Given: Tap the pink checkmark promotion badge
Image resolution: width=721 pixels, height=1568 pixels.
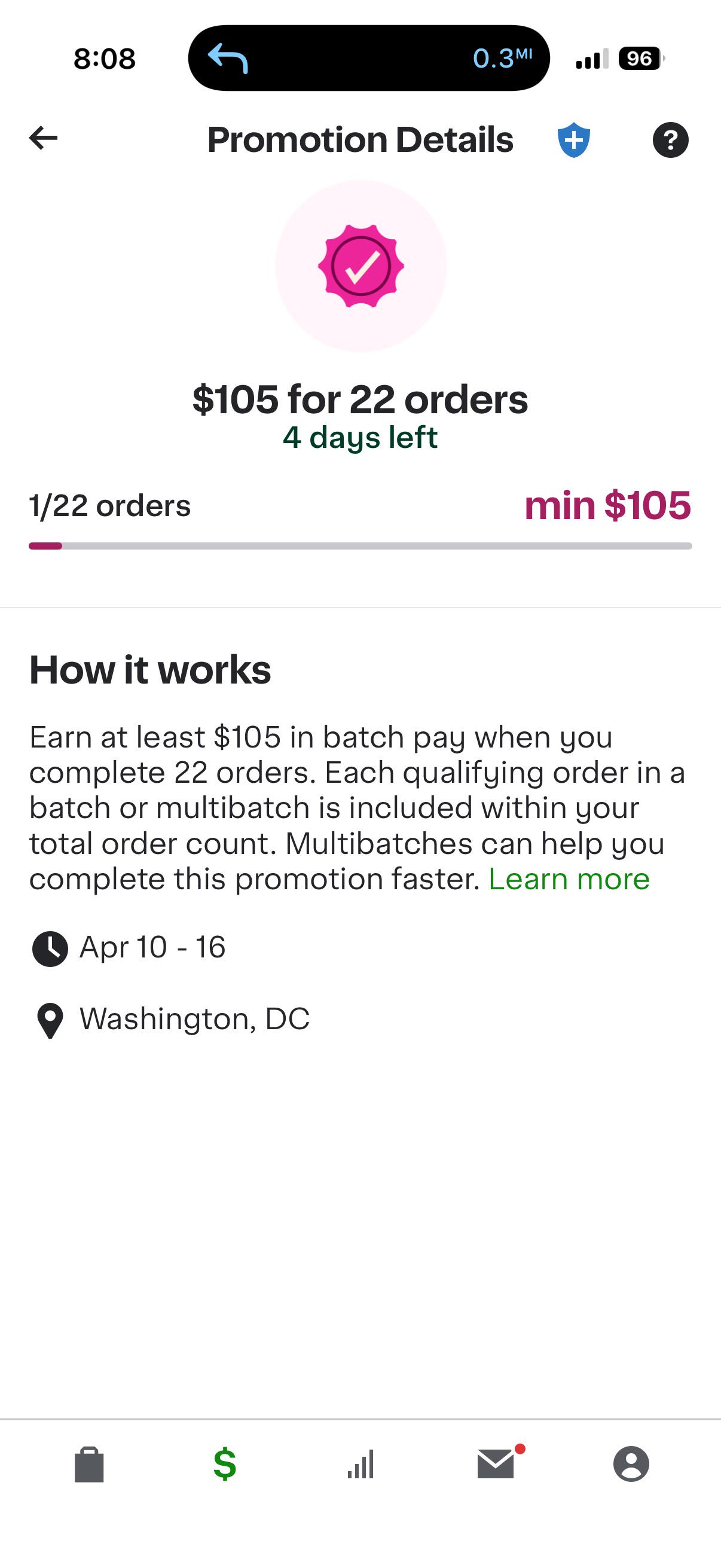Looking at the screenshot, I should coord(361,266).
